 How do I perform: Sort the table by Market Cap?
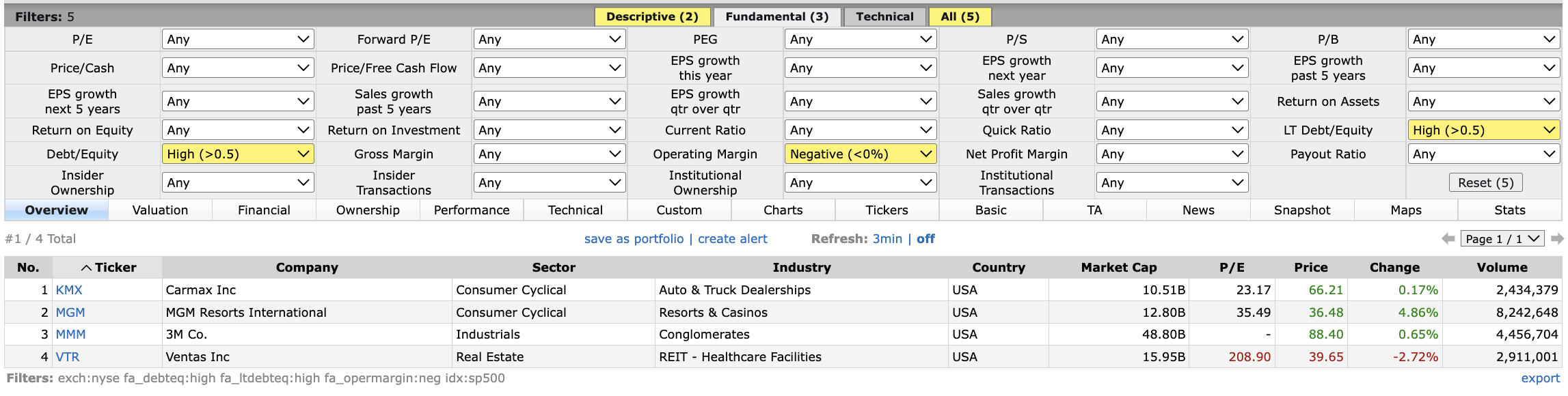(1118, 268)
